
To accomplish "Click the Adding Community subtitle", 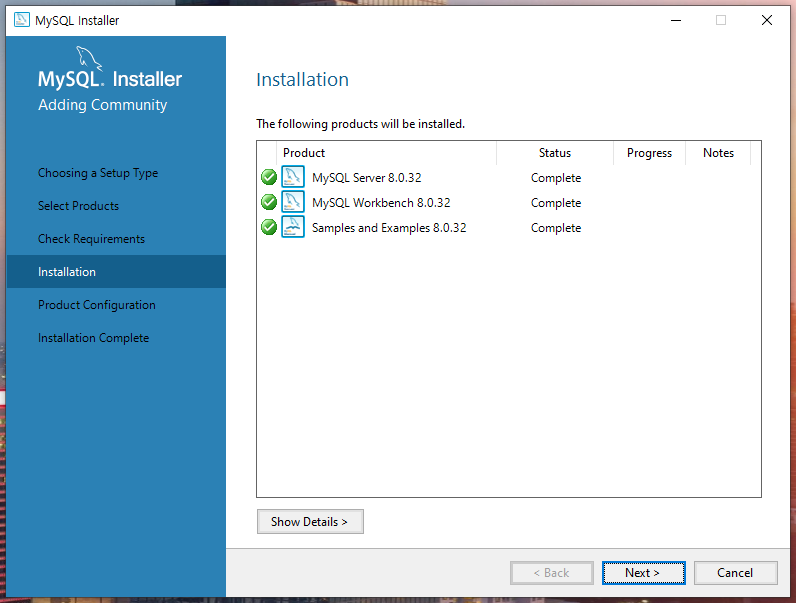I will [103, 105].
